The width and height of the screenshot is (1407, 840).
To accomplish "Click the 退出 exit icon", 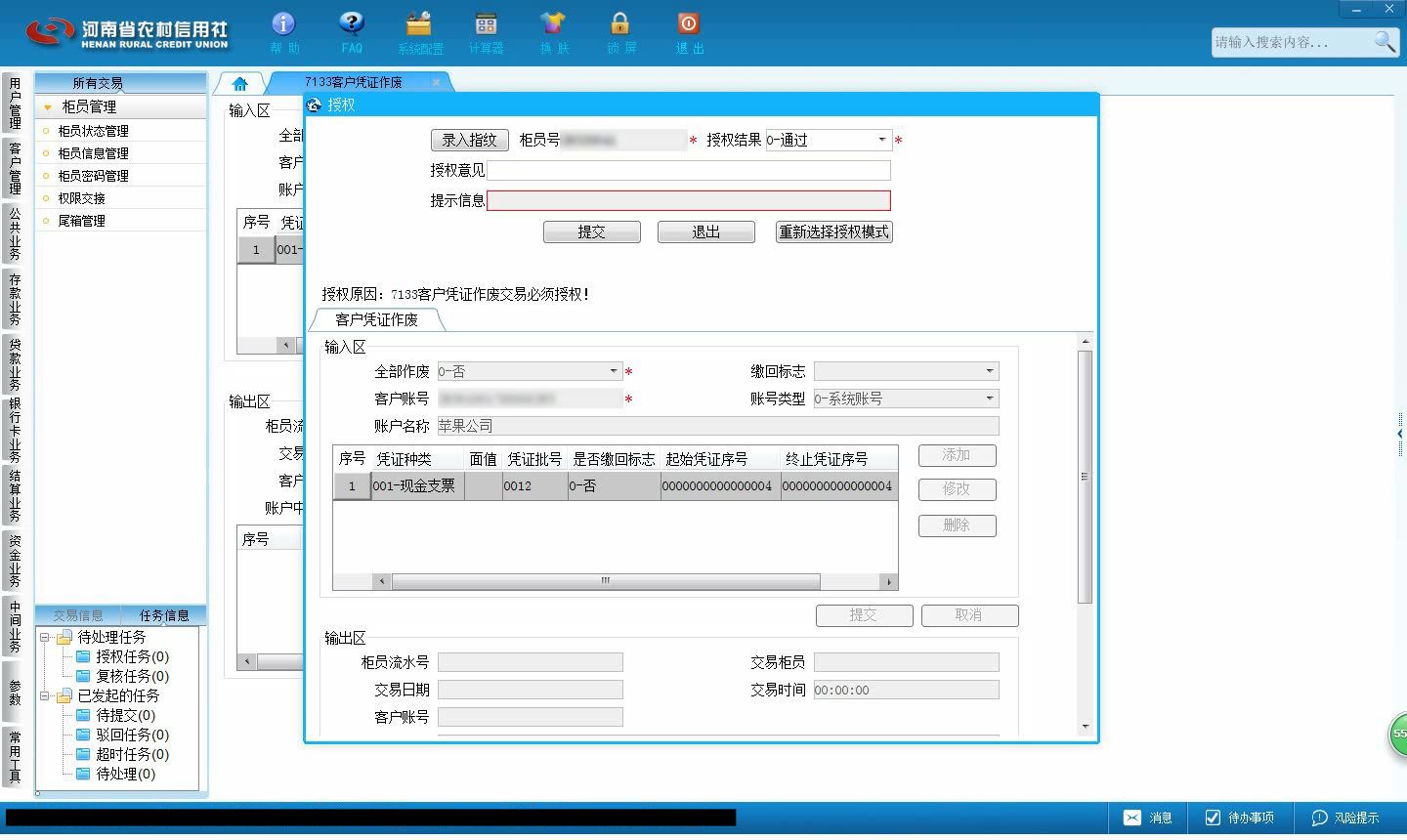I will point(689,32).
